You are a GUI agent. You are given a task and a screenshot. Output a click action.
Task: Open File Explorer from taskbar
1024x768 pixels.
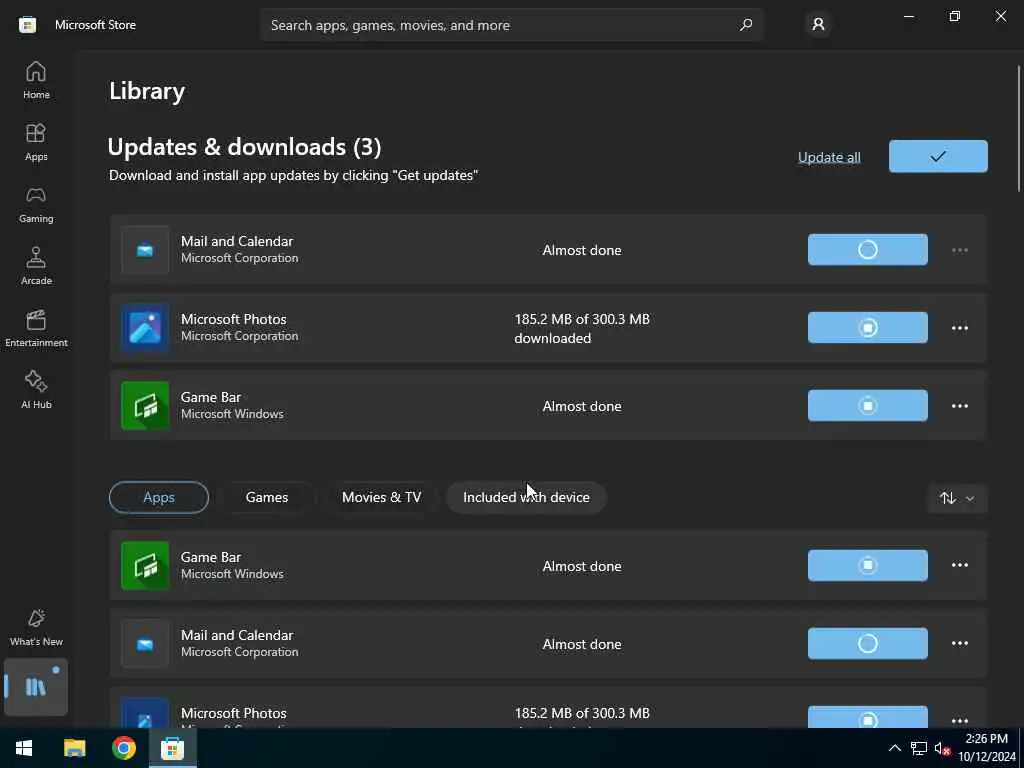click(x=74, y=748)
